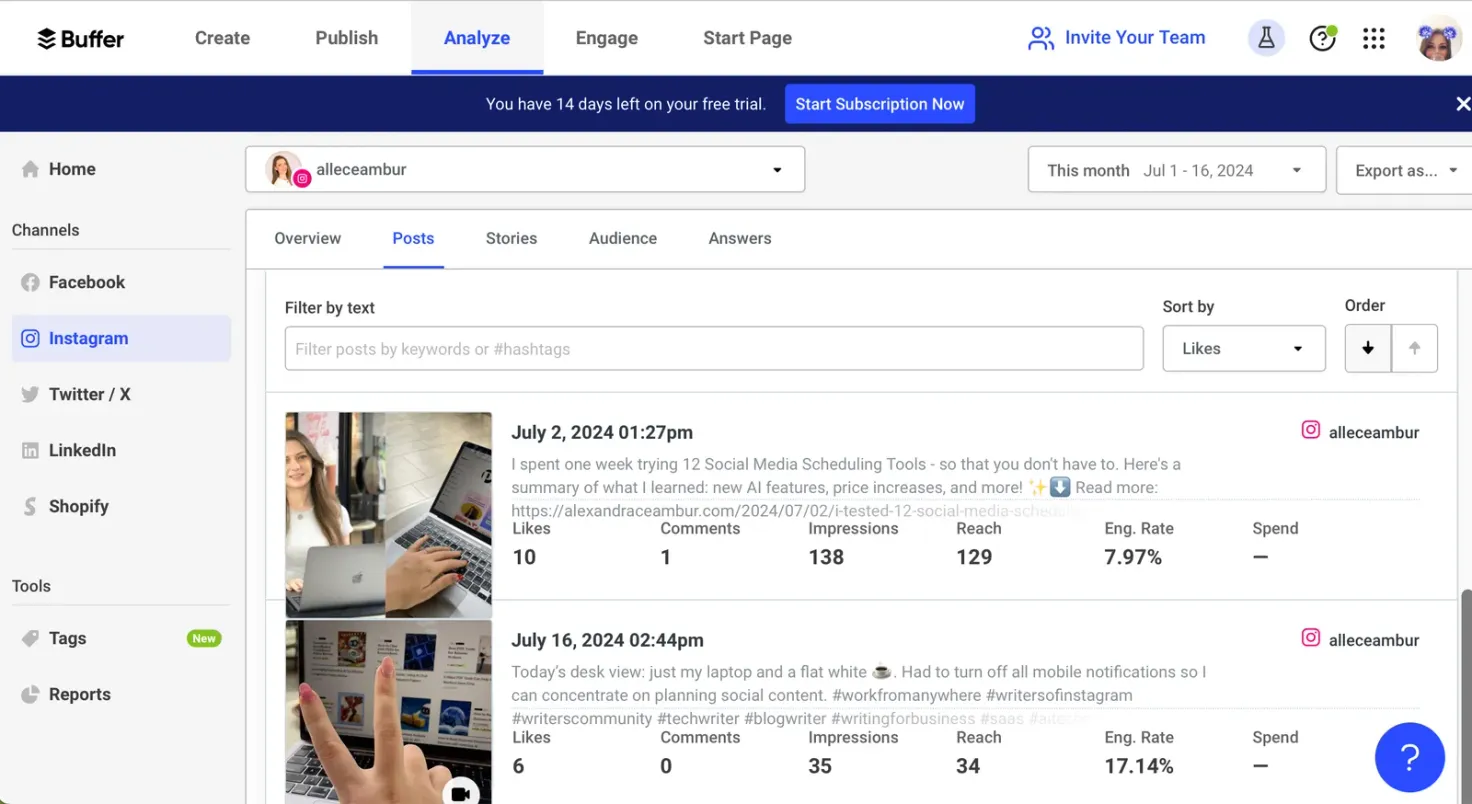The height and width of the screenshot is (804, 1472).
Task: Go to Start Page
Action: pyautogui.click(x=747, y=38)
